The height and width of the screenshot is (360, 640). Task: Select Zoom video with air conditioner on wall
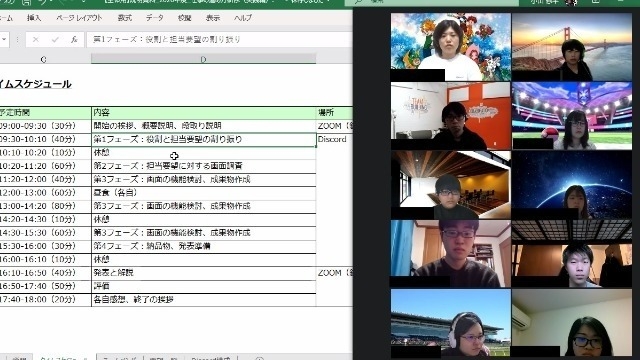point(572,323)
